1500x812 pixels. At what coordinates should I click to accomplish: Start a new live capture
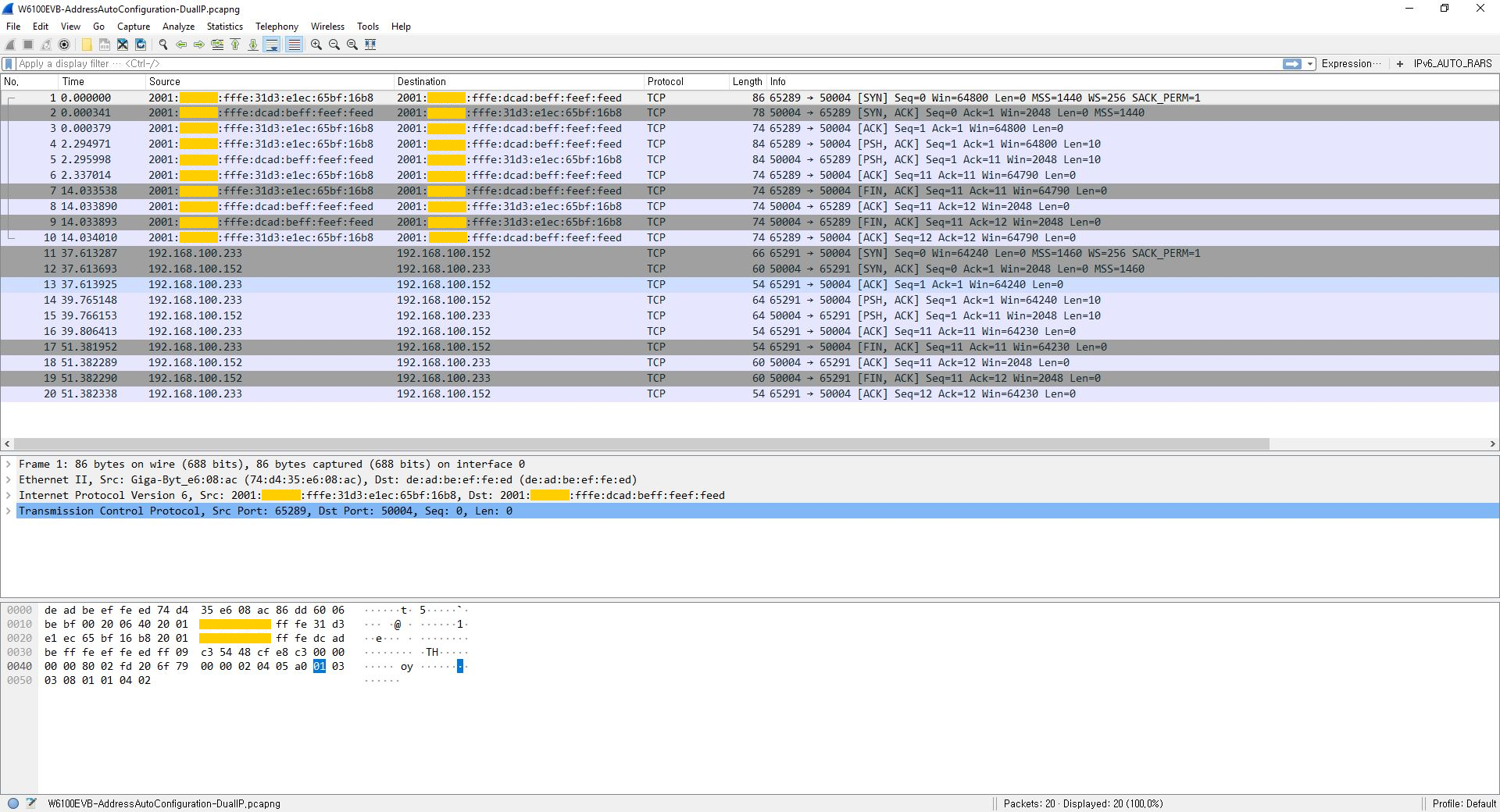click(x=10, y=45)
